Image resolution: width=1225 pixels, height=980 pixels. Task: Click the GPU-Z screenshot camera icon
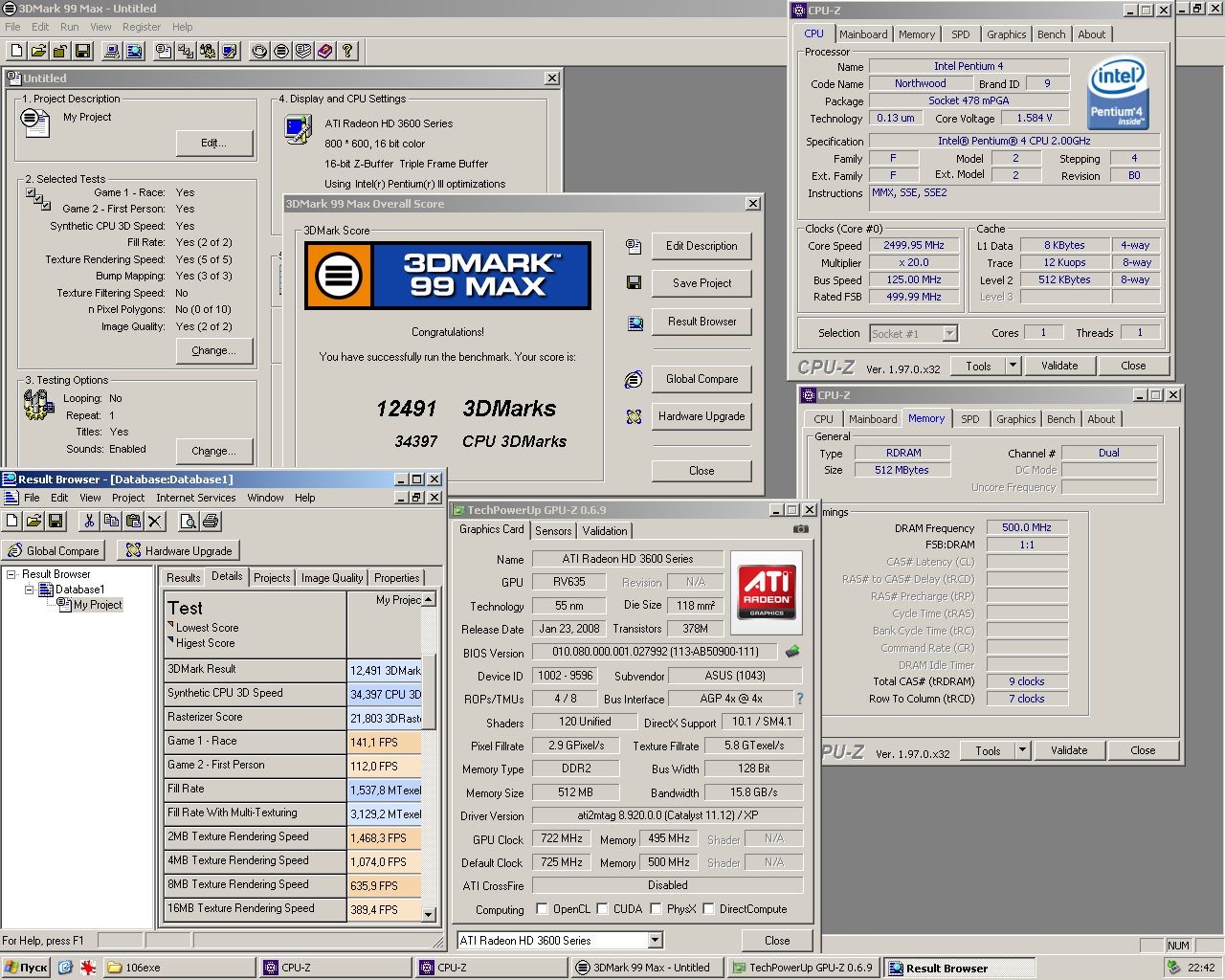(801, 528)
